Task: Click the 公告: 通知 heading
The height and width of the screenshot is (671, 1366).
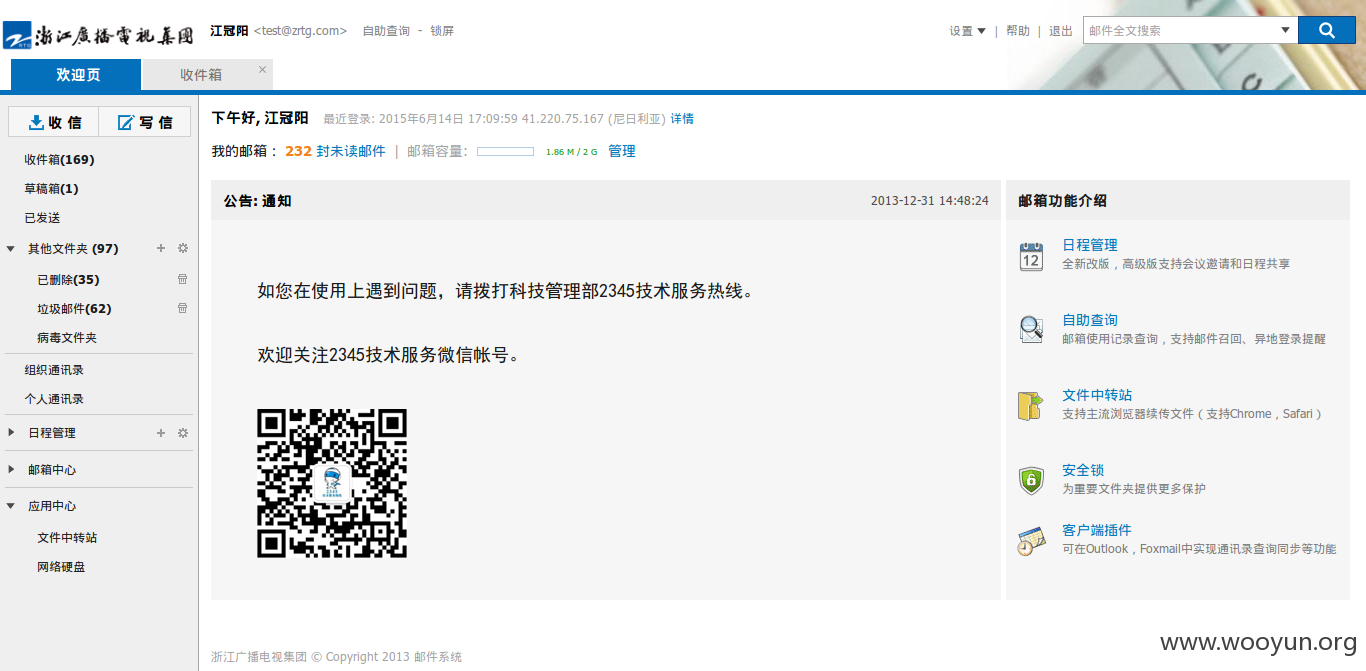Action: [x=257, y=200]
